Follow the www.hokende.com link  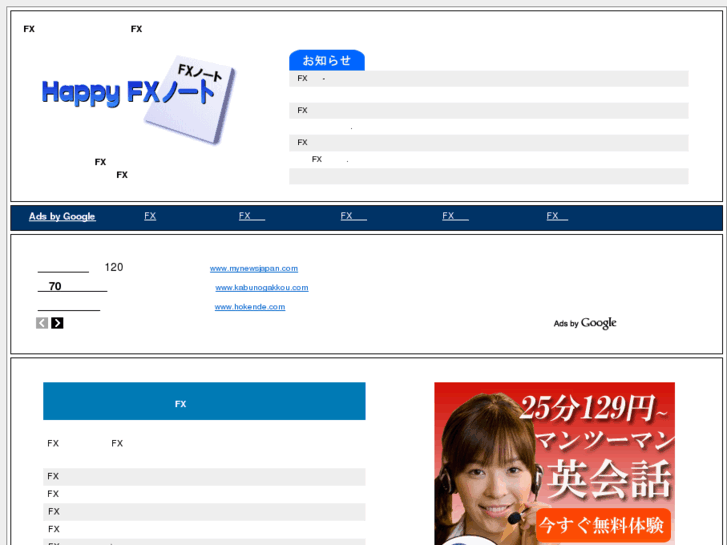(x=249, y=307)
